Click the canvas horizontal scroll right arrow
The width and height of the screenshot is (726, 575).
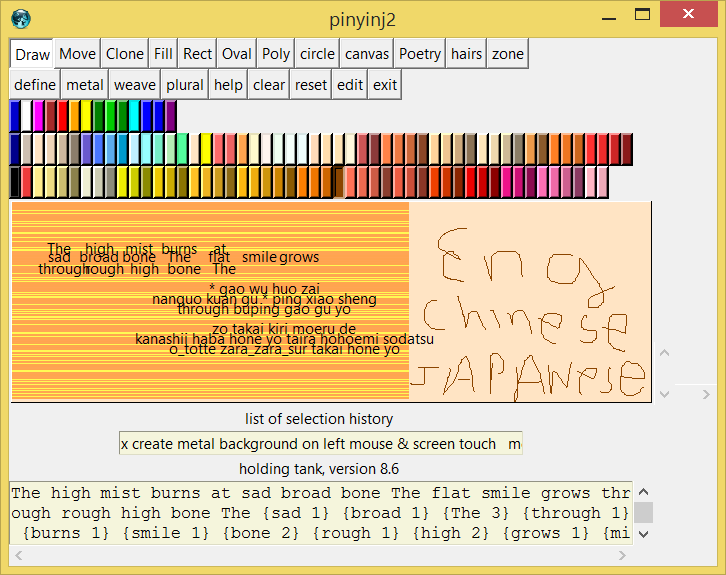pyautogui.click(x=706, y=394)
